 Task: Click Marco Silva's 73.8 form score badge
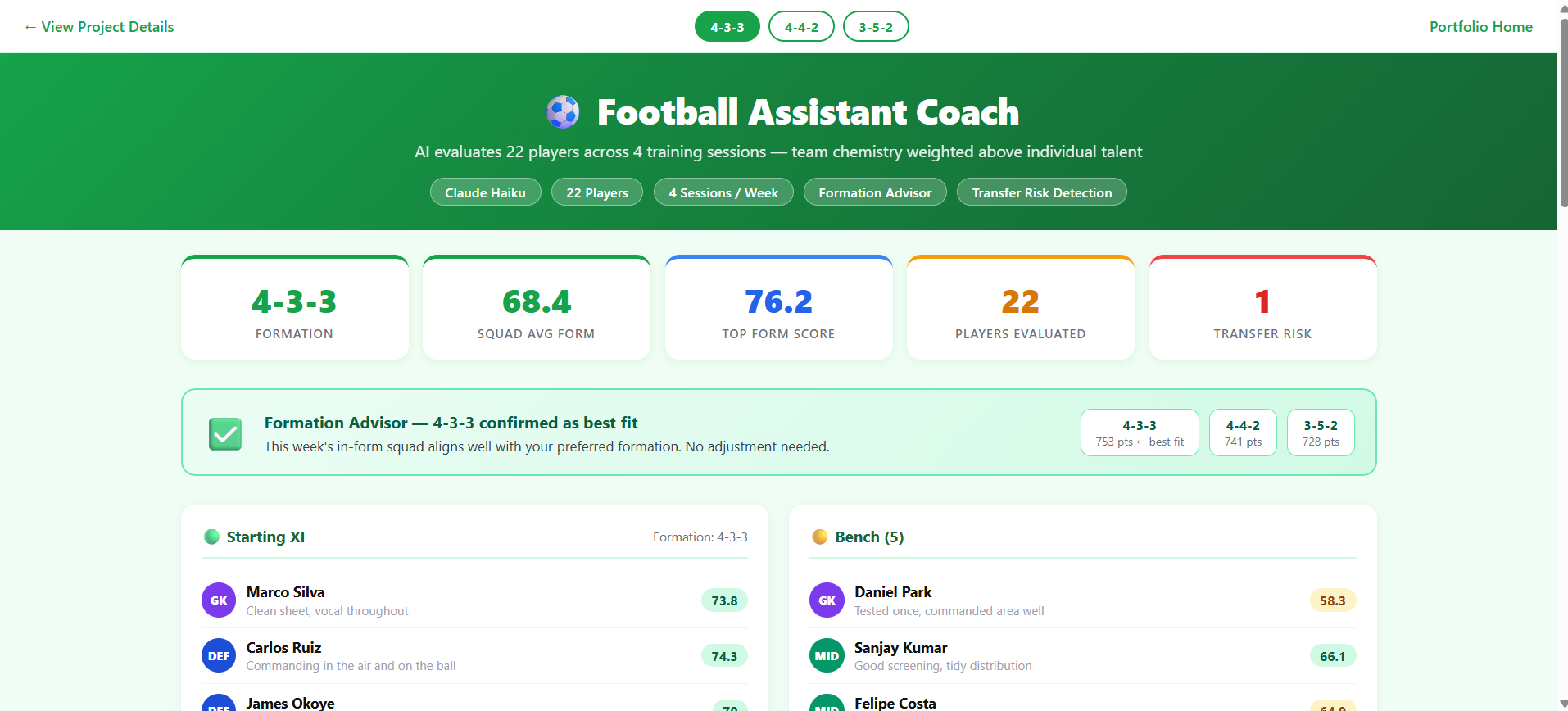pyautogui.click(x=723, y=600)
